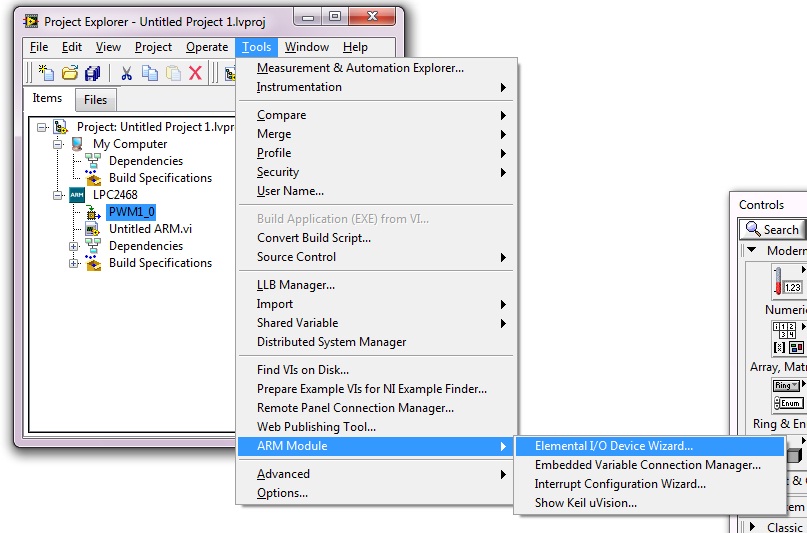Viewport: 807px width, 533px height.
Task: Click the Untitled ARM.vi file icon
Action: (93, 229)
